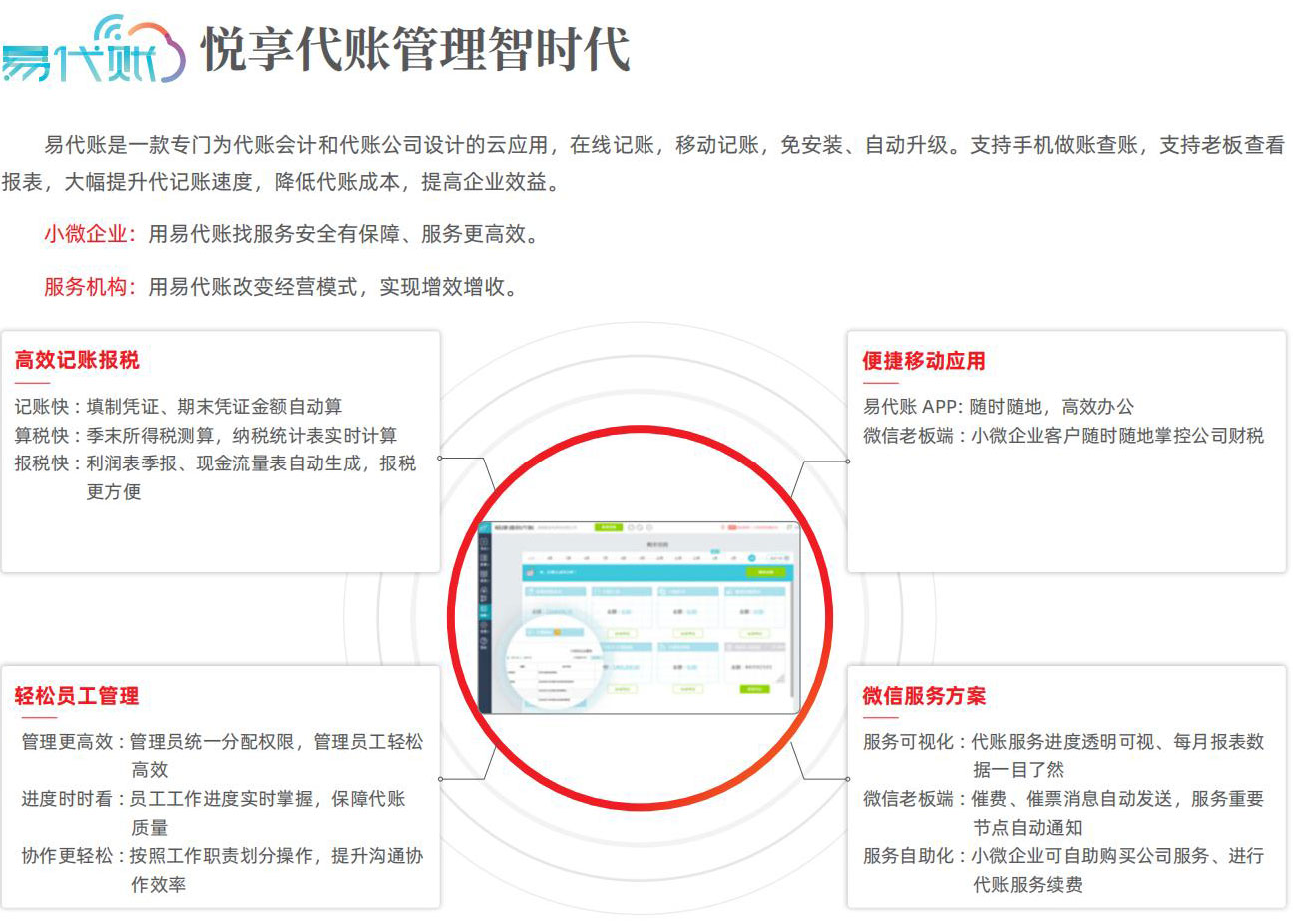Click the red 服务机构 label
Viewport: 1293px width, 924px height.
(x=90, y=287)
